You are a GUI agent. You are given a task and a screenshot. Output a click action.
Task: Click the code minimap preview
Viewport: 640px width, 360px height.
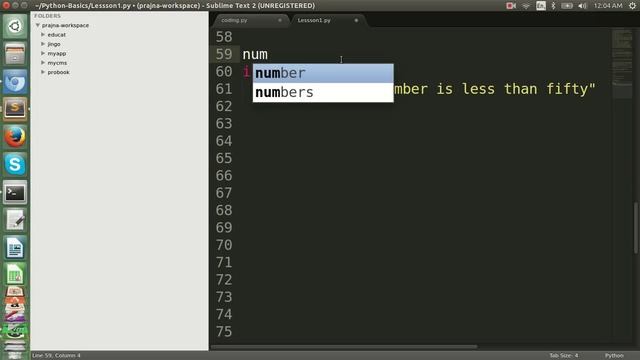[x=622, y=63]
